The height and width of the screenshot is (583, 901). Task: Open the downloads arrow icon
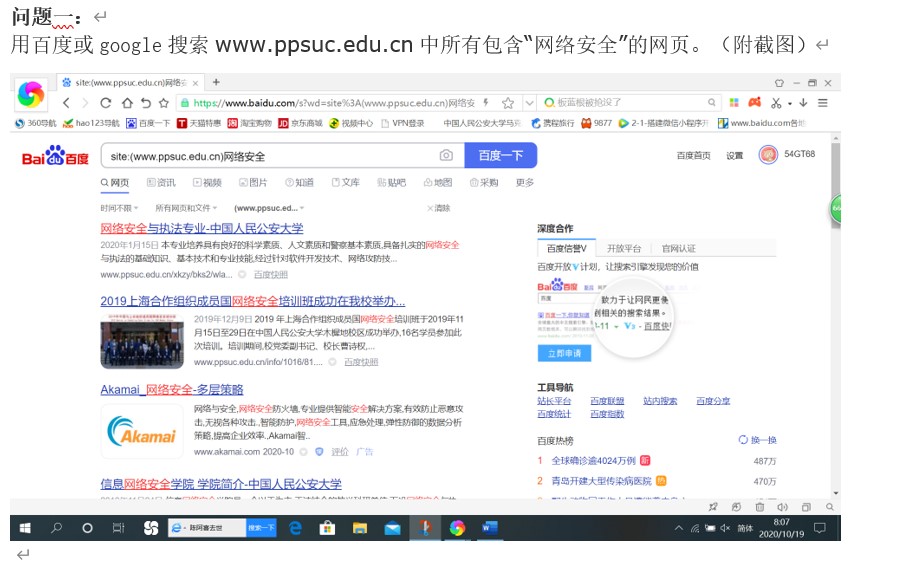click(x=803, y=102)
